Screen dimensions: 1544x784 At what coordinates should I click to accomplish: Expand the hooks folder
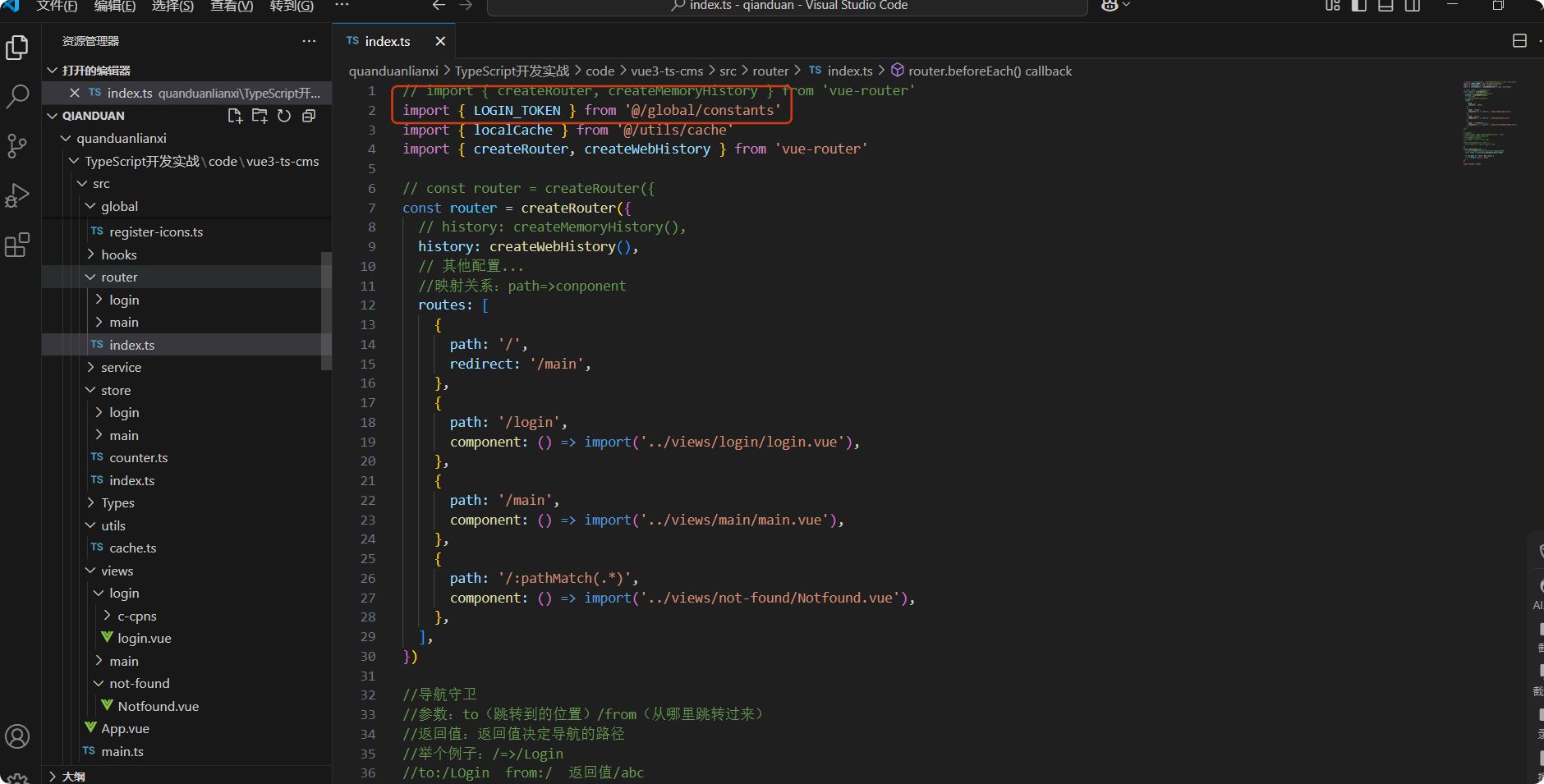click(x=118, y=254)
